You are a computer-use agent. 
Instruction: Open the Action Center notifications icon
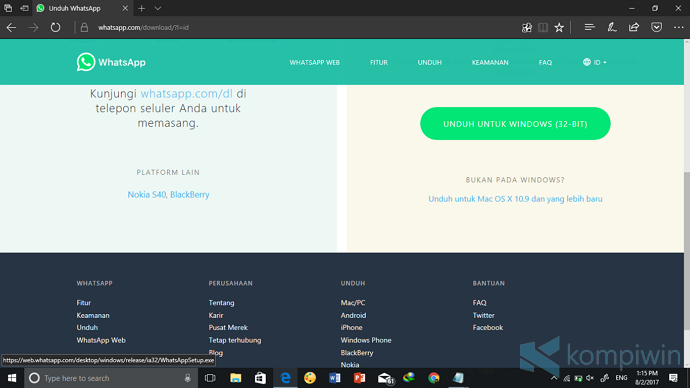(673, 378)
